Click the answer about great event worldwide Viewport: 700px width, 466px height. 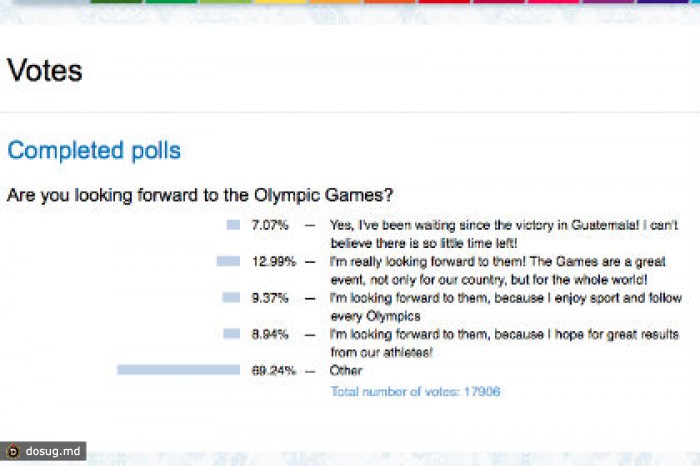pos(498,270)
